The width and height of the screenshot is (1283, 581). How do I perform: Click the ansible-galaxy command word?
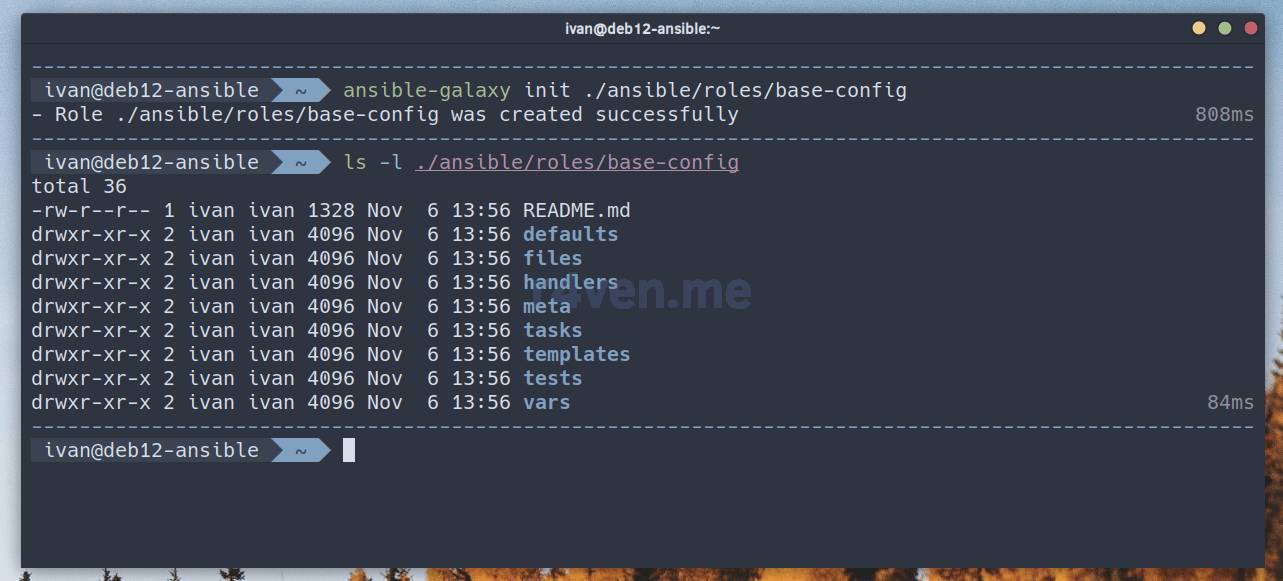tap(427, 90)
